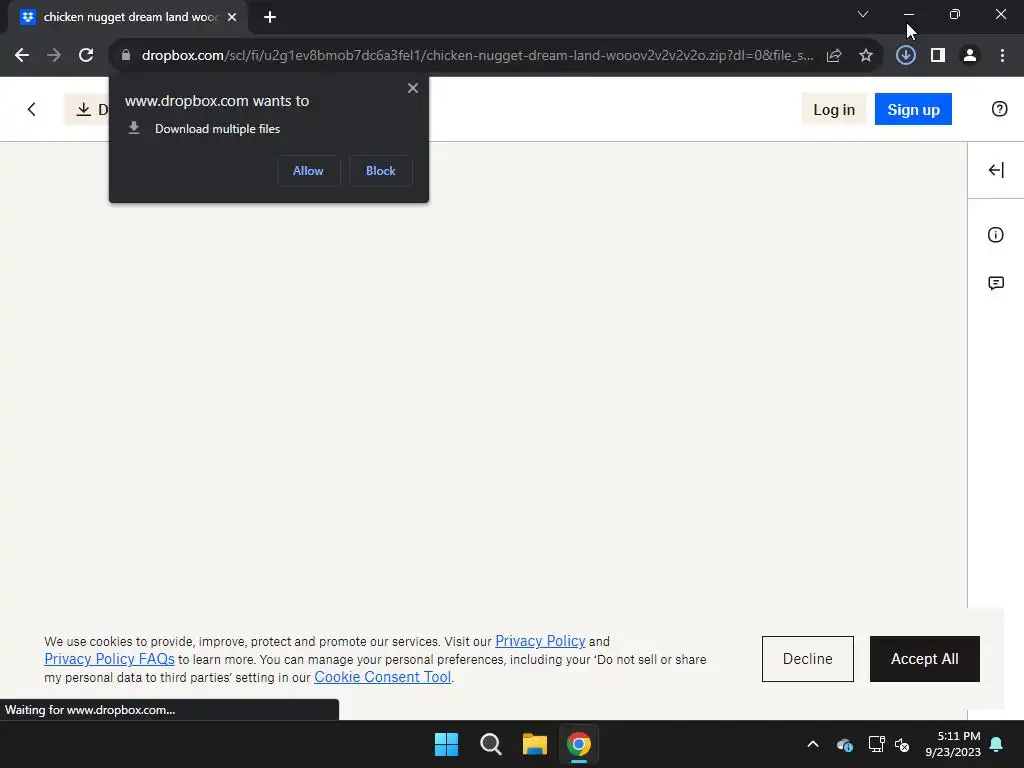Screen dimensions: 1024x768
Task: Collapse the sidebar with the arrow icon
Action: (x=996, y=170)
